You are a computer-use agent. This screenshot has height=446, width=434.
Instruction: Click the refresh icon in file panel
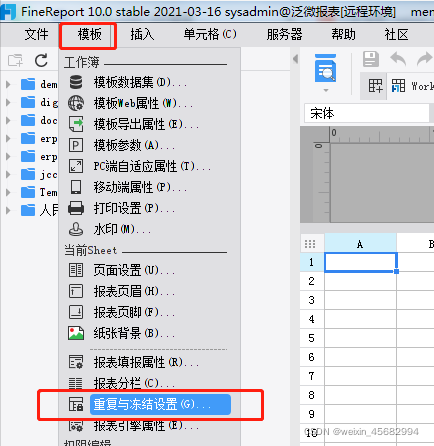click(x=41, y=60)
